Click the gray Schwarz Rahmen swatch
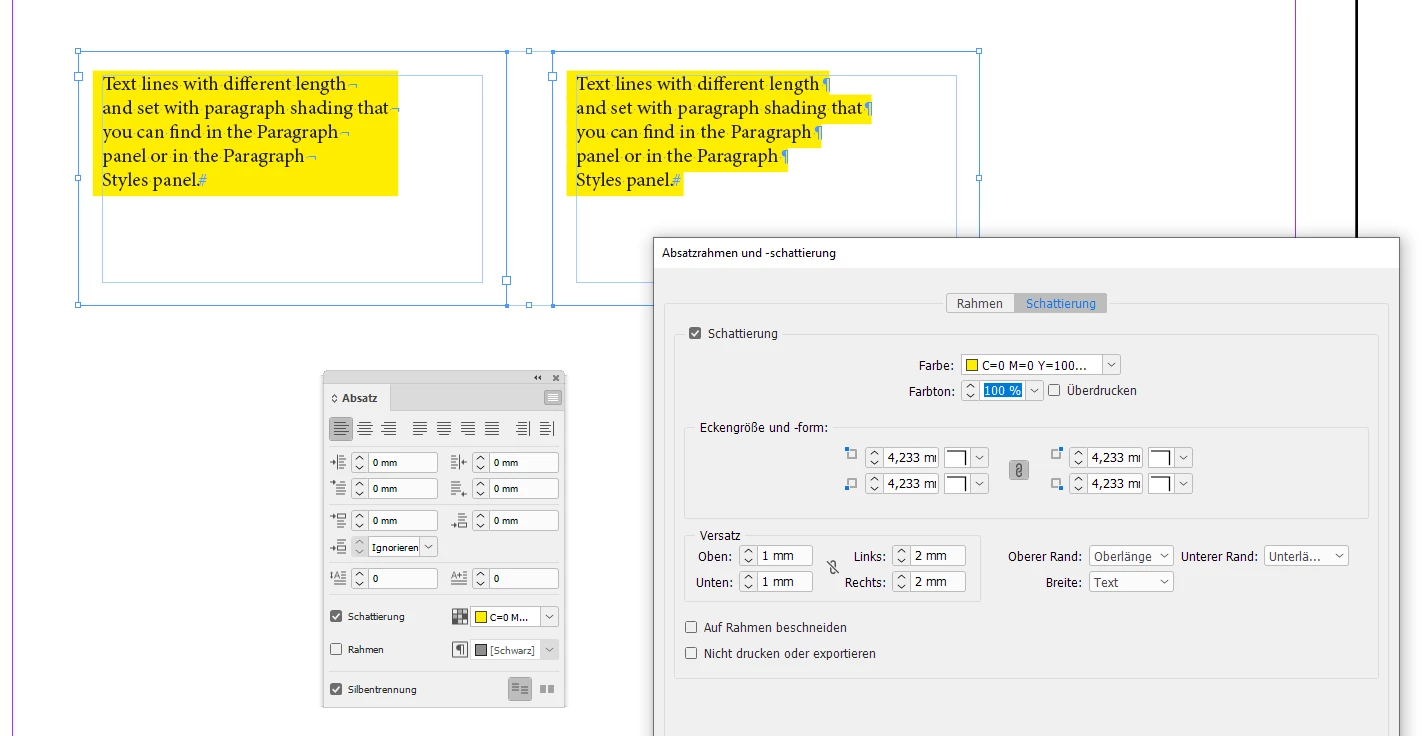 coord(481,650)
